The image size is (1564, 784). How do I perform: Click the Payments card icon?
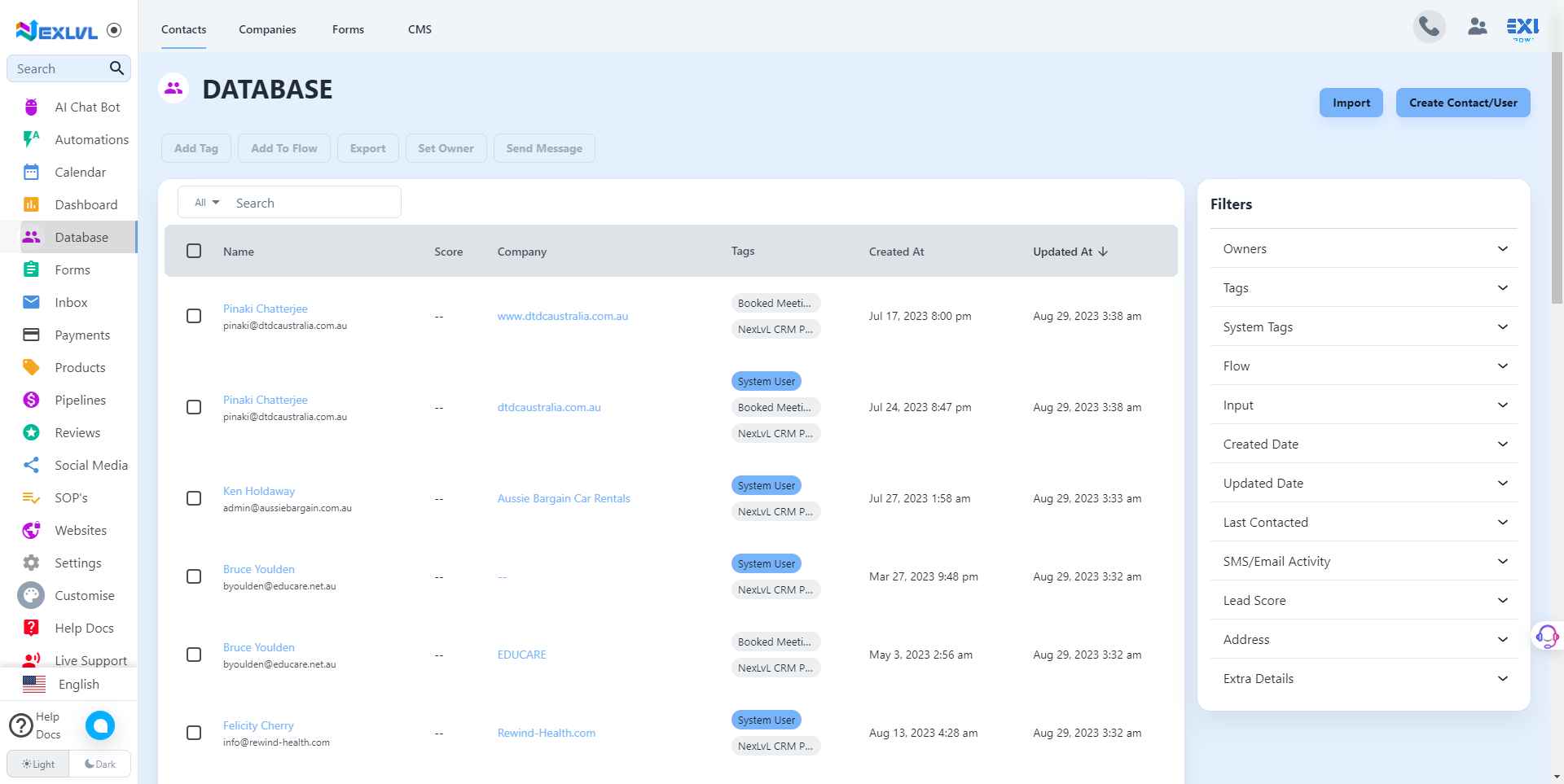[31, 335]
